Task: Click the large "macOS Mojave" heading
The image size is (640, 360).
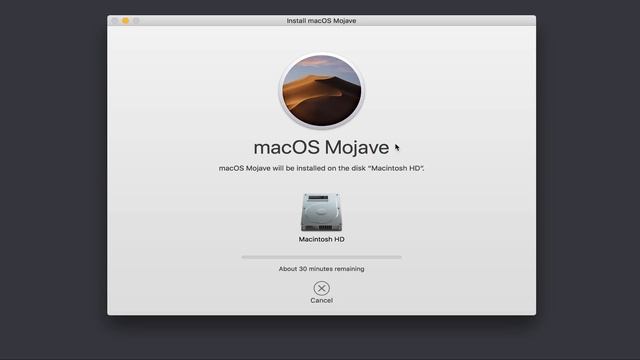Action: click(321, 147)
